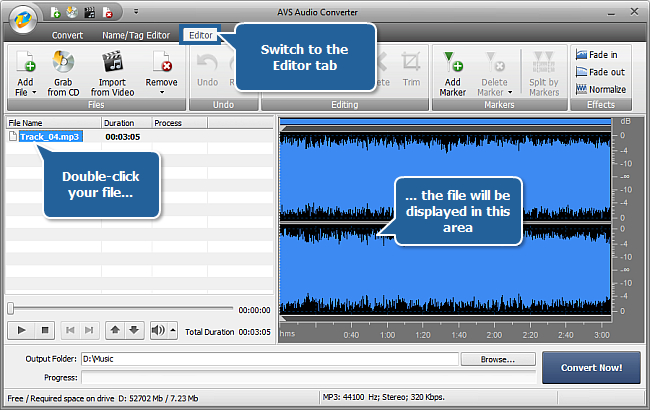
Task: Play the selected track
Action: pyautogui.click(x=22, y=330)
